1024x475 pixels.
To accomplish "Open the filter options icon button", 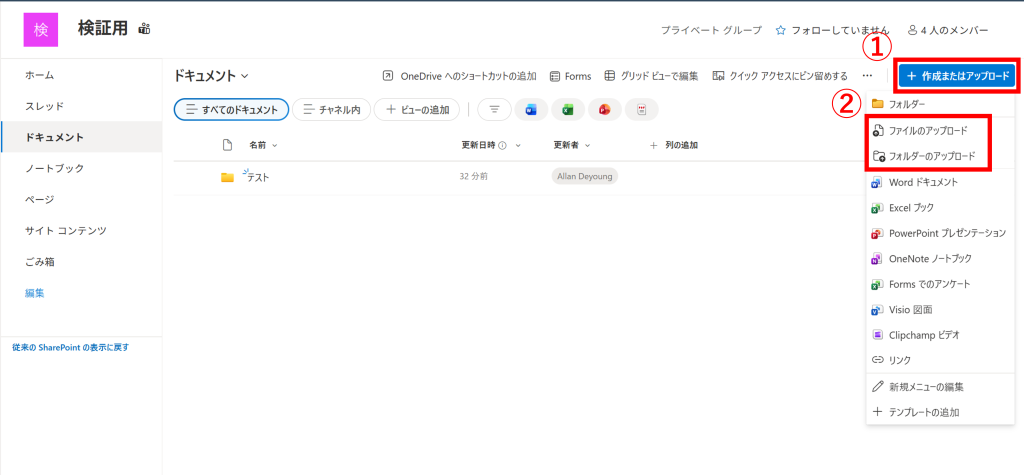I will click(x=494, y=110).
